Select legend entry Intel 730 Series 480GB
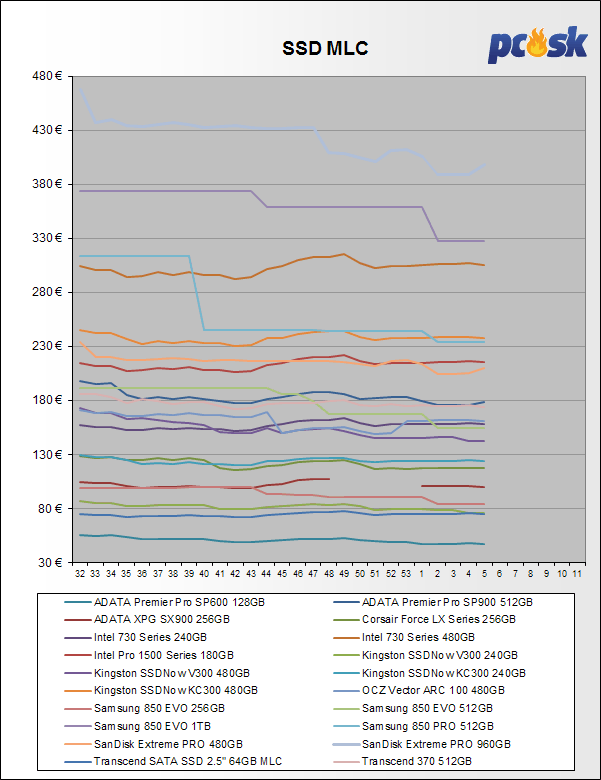Image resolution: width=601 pixels, height=780 pixels. (x=403, y=637)
